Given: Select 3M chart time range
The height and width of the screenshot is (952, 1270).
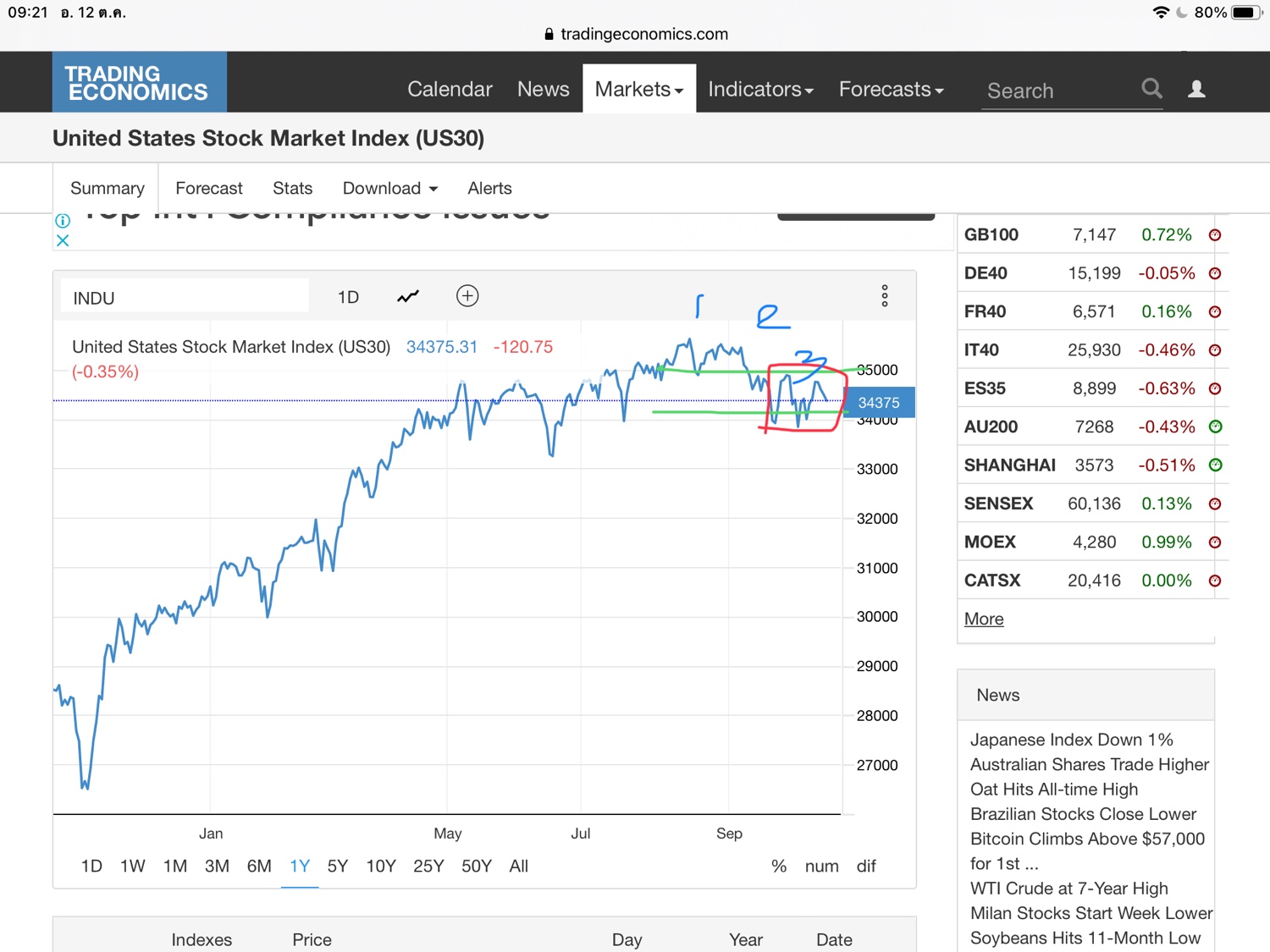Looking at the screenshot, I should [217, 866].
